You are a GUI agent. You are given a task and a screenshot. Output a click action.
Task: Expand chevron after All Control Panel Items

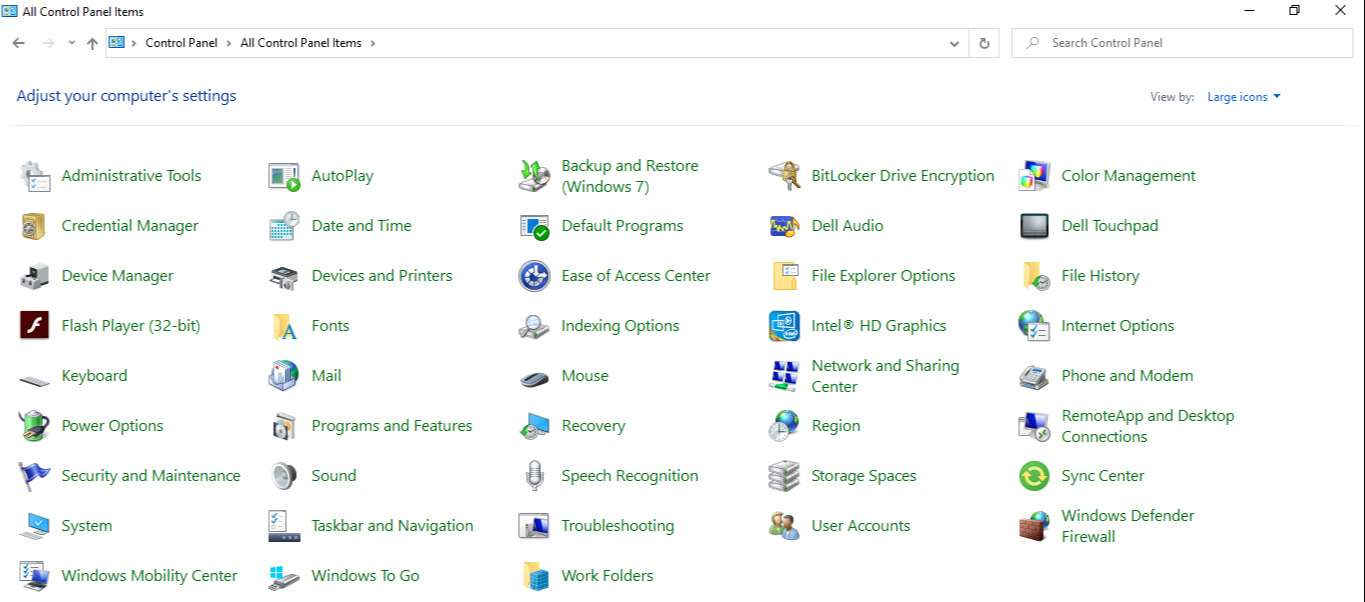373,43
